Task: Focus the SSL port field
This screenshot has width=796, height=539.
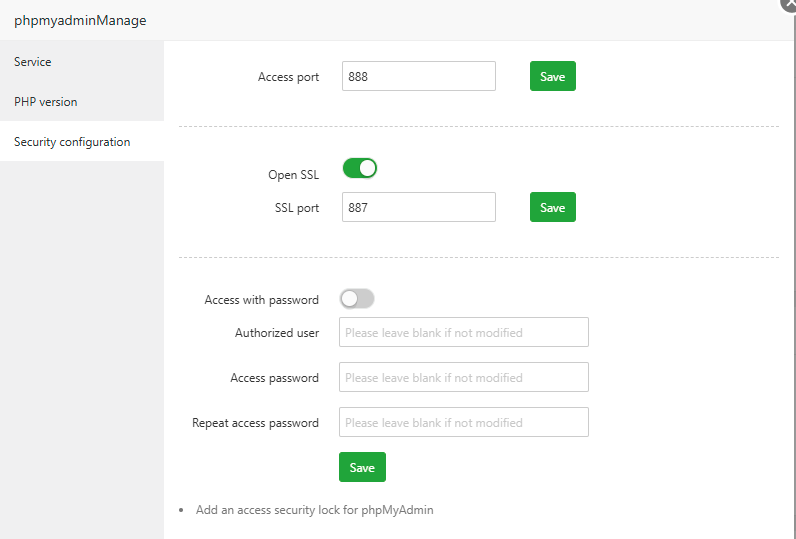Action: coord(418,207)
